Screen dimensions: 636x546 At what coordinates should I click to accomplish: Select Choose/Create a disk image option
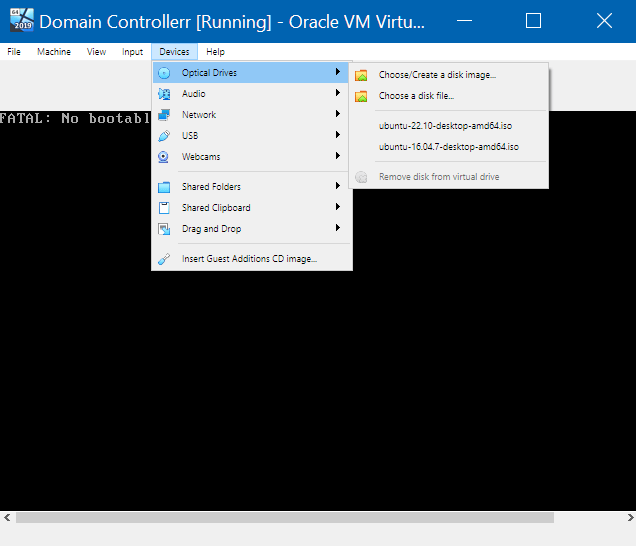coord(449,75)
